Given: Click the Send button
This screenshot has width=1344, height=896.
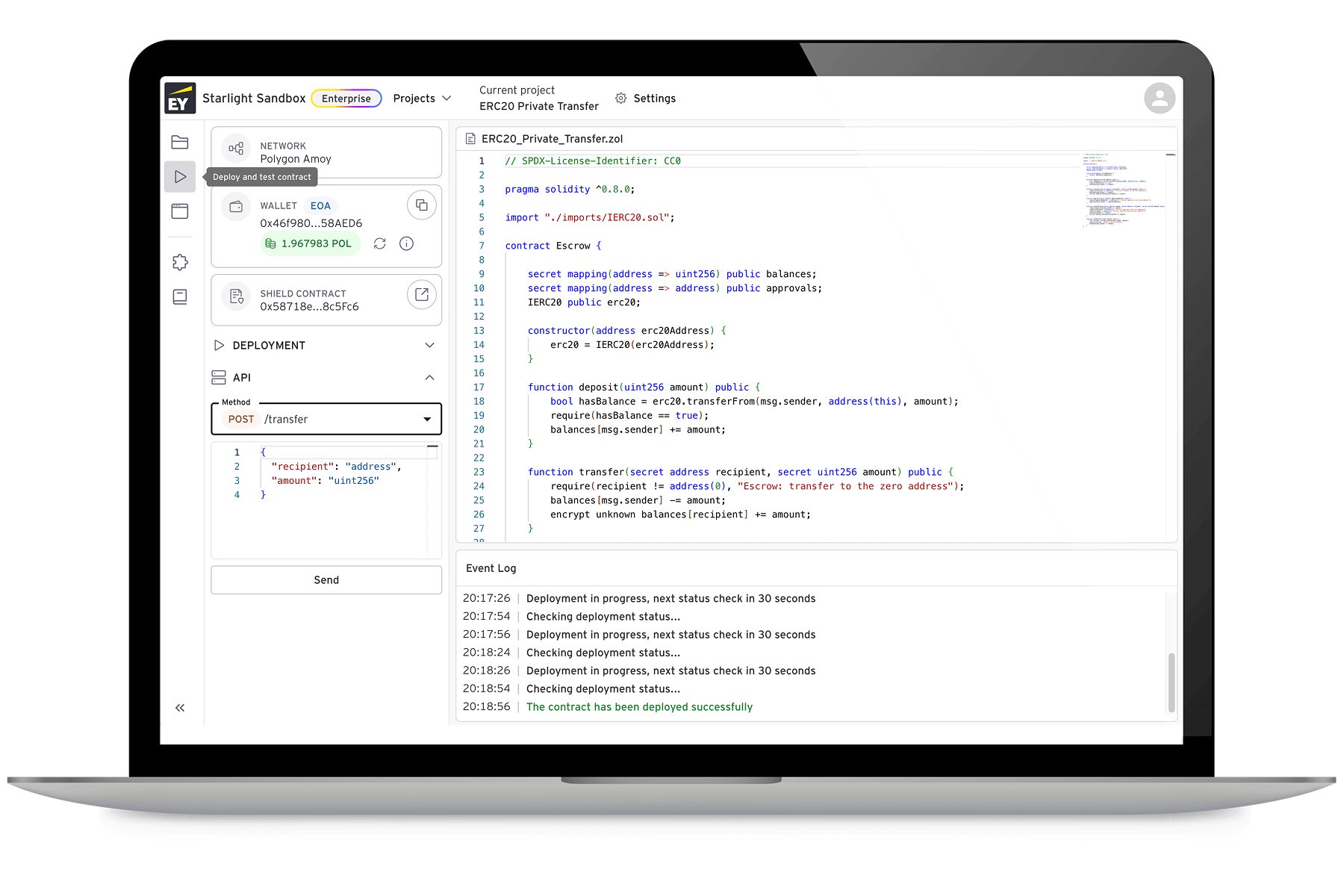Looking at the screenshot, I should [326, 580].
